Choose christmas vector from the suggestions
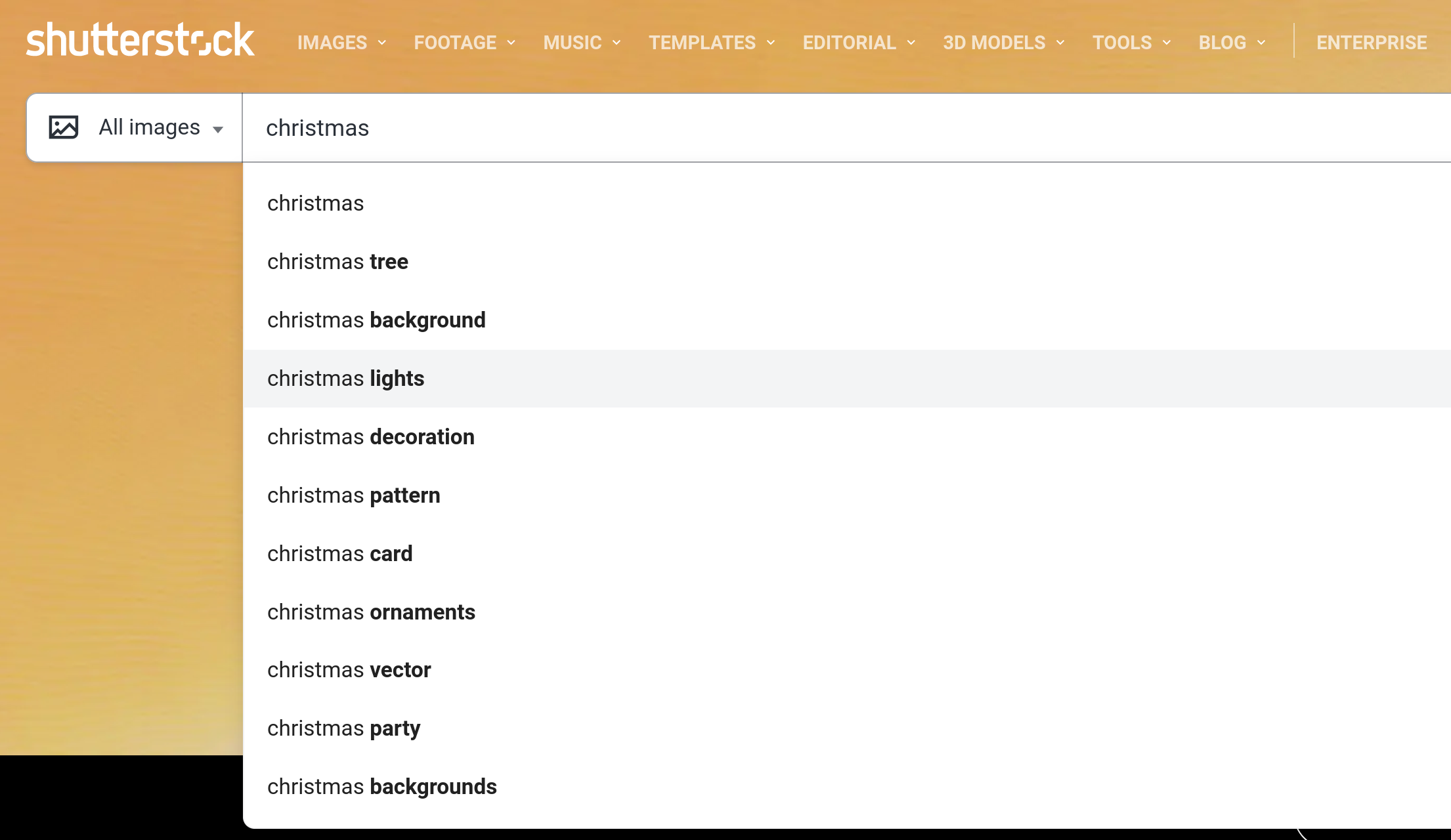The width and height of the screenshot is (1451, 840). click(349, 669)
